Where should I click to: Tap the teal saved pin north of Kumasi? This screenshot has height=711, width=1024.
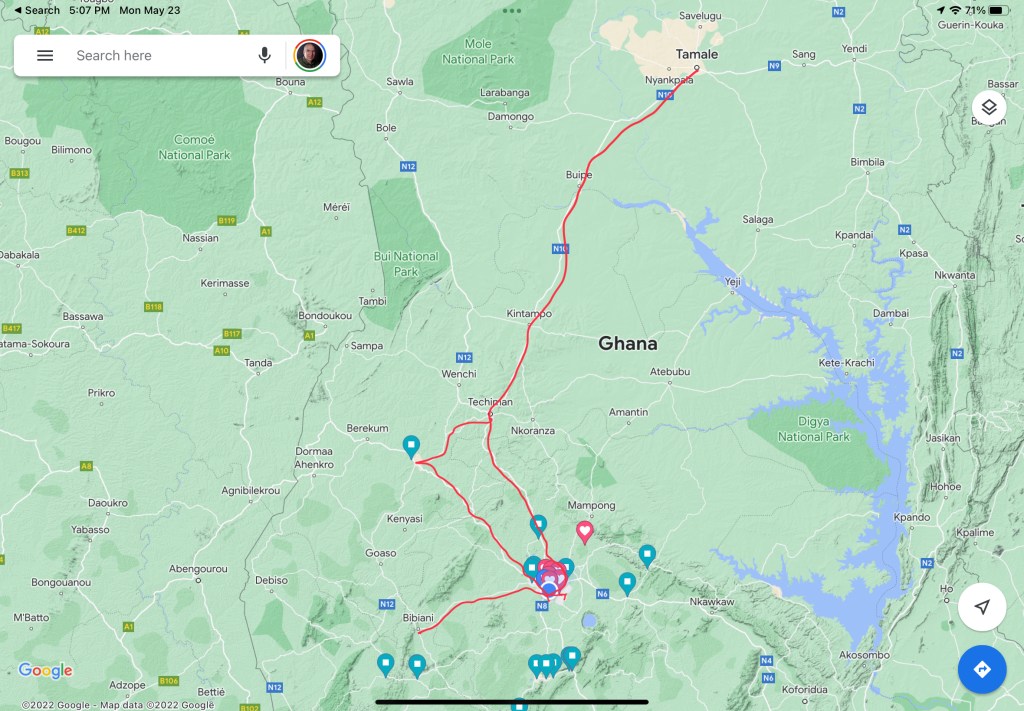coord(538,526)
